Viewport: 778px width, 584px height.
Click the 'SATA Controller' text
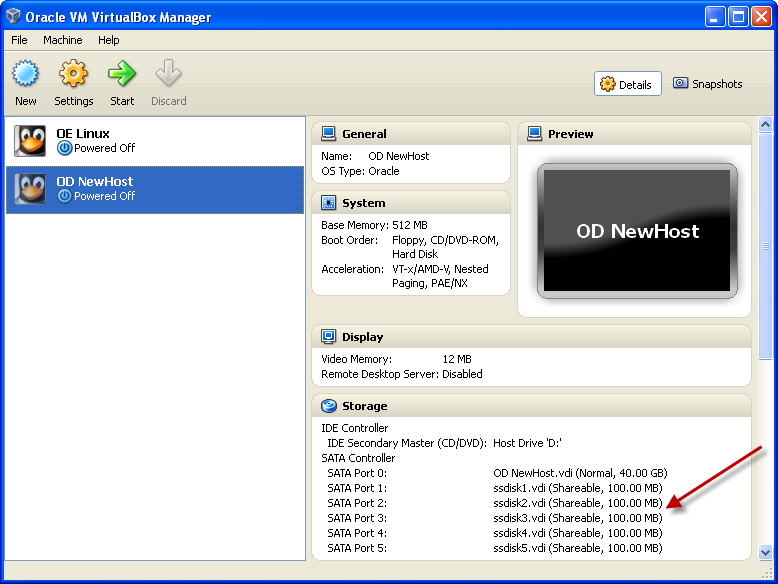(358, 458)
